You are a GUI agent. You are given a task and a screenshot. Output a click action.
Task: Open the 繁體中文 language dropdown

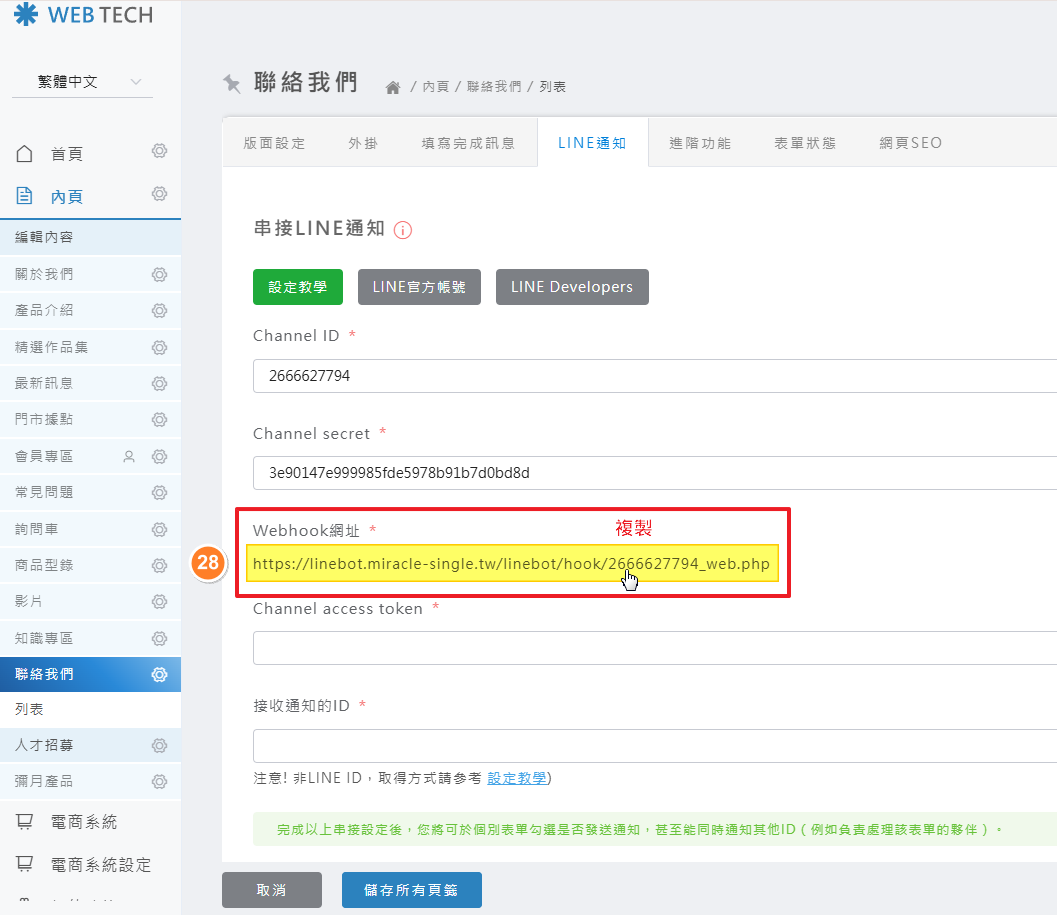coord(82,82)
